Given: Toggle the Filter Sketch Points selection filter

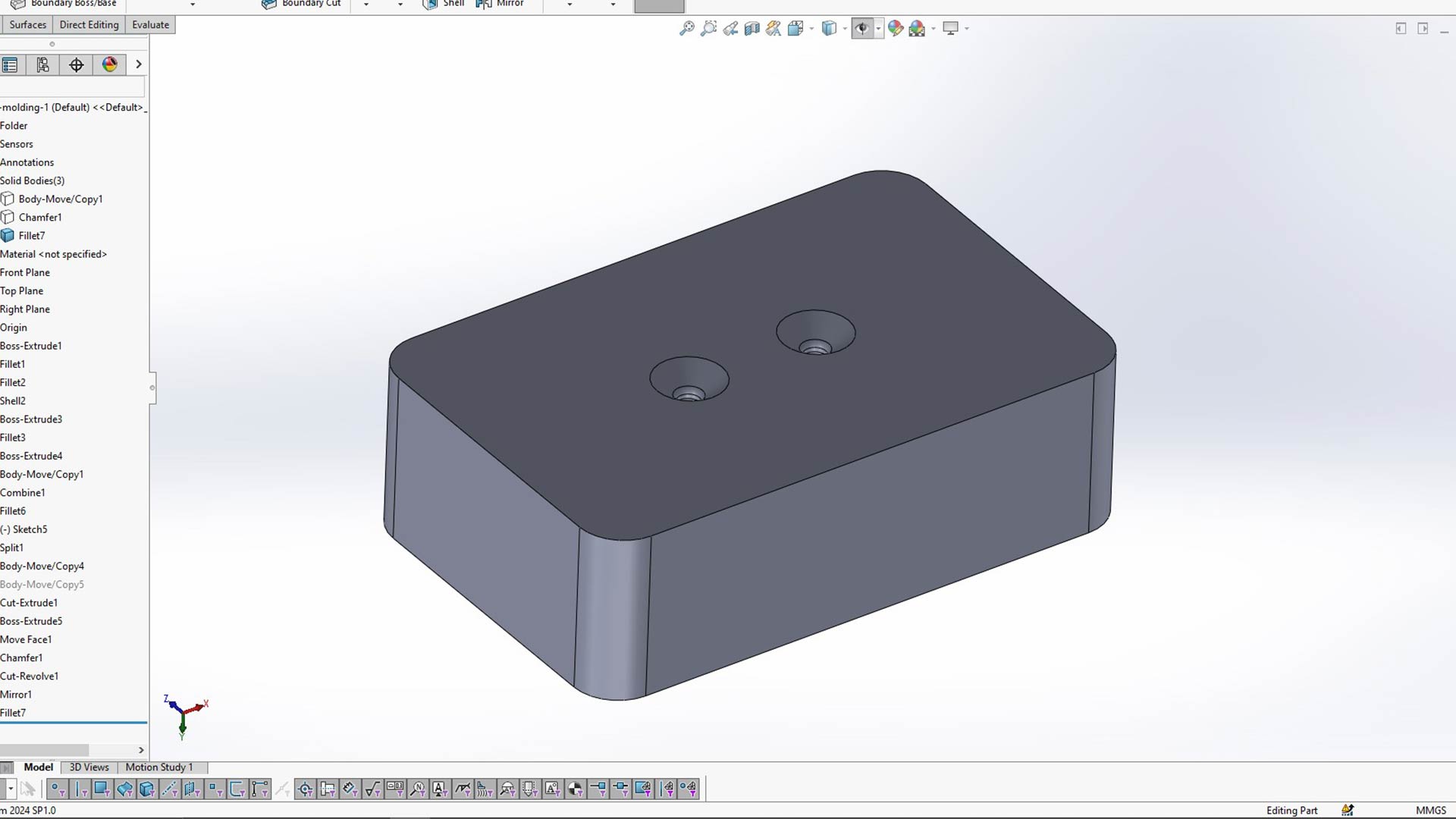Looking at the screenshot, I should click(215, 789).
